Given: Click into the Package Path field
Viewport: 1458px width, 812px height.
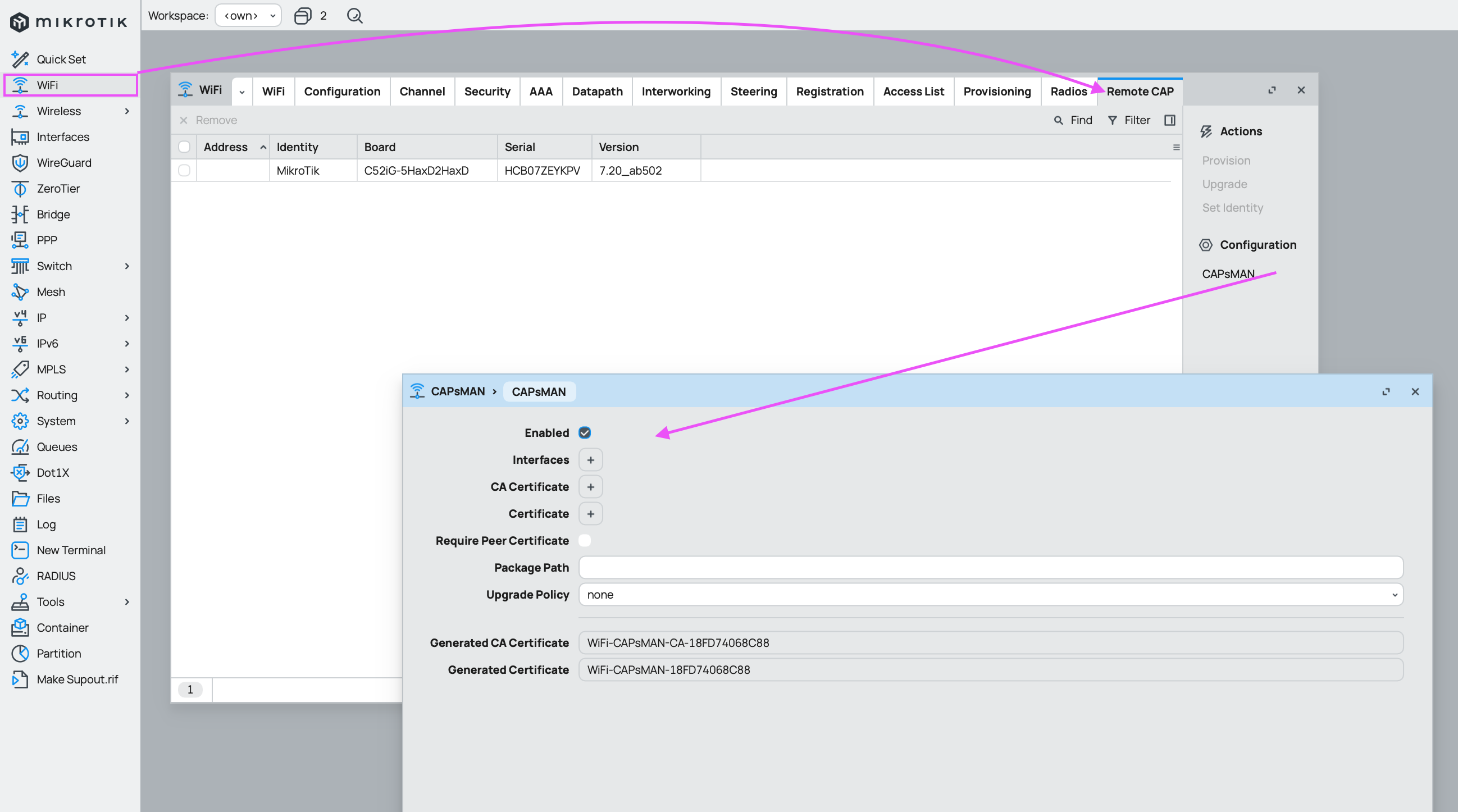Looking at the screenshot, I should pos(991,568).
